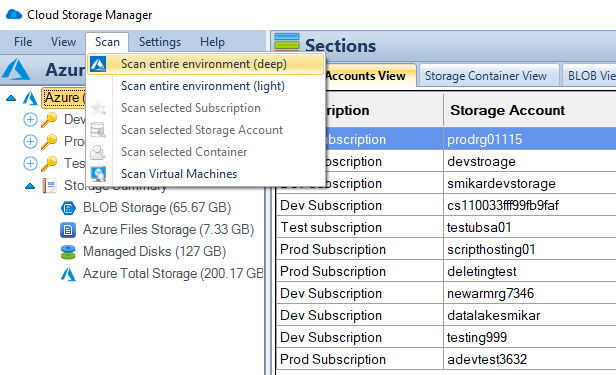Viewport: 616px width, 375px height.
Task: Select the prodrg01115 storage account cell
Action: (x=530, y=139)
